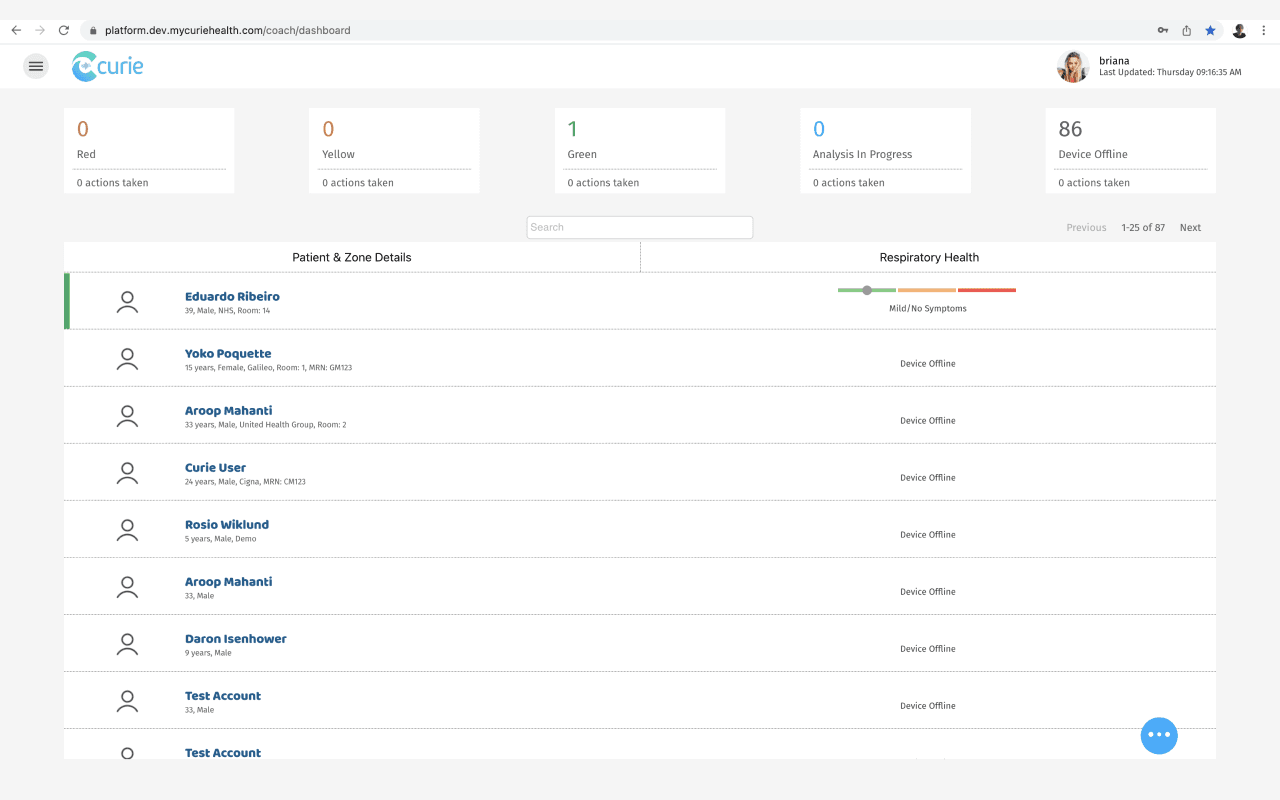The width and height of the screenshot is (1280, 800).
Task: Open the Aroop Mahanti United Health Group record
Action: pos(228,410)
